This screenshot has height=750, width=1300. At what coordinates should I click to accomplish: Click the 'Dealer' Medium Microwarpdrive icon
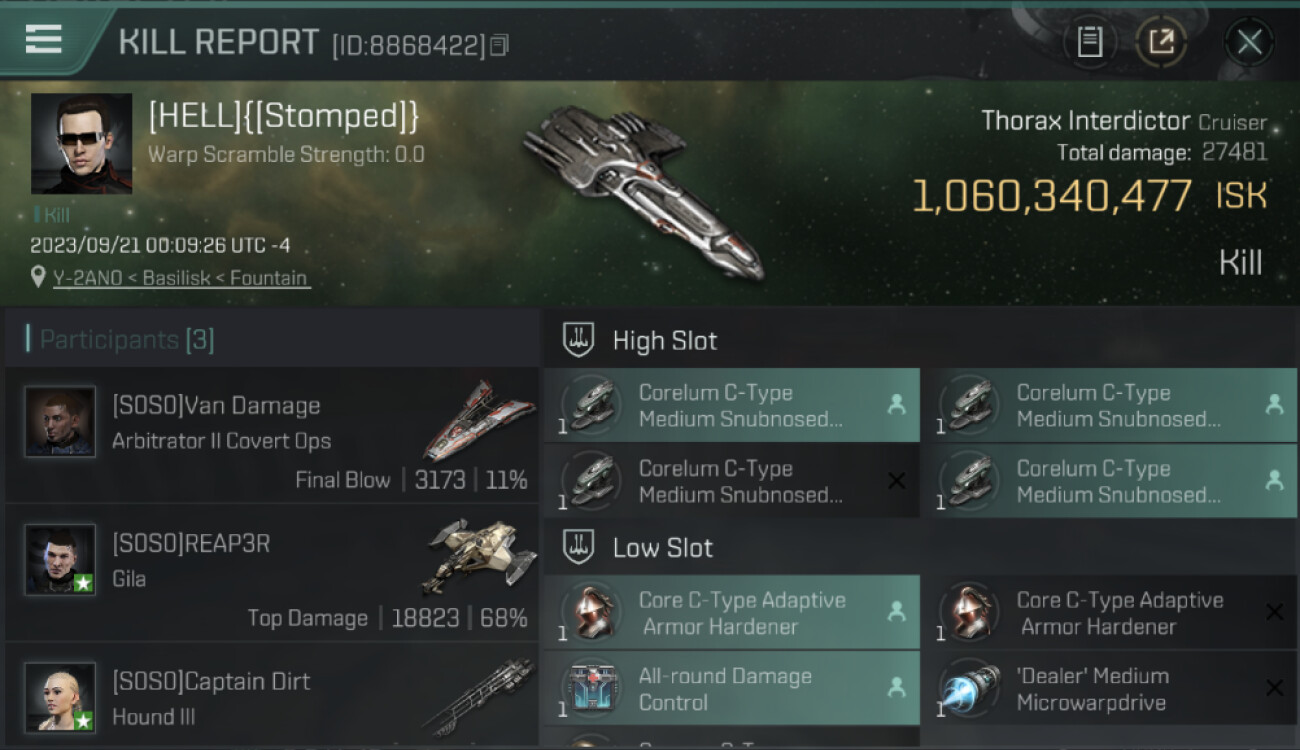click(x=968, y=689)
